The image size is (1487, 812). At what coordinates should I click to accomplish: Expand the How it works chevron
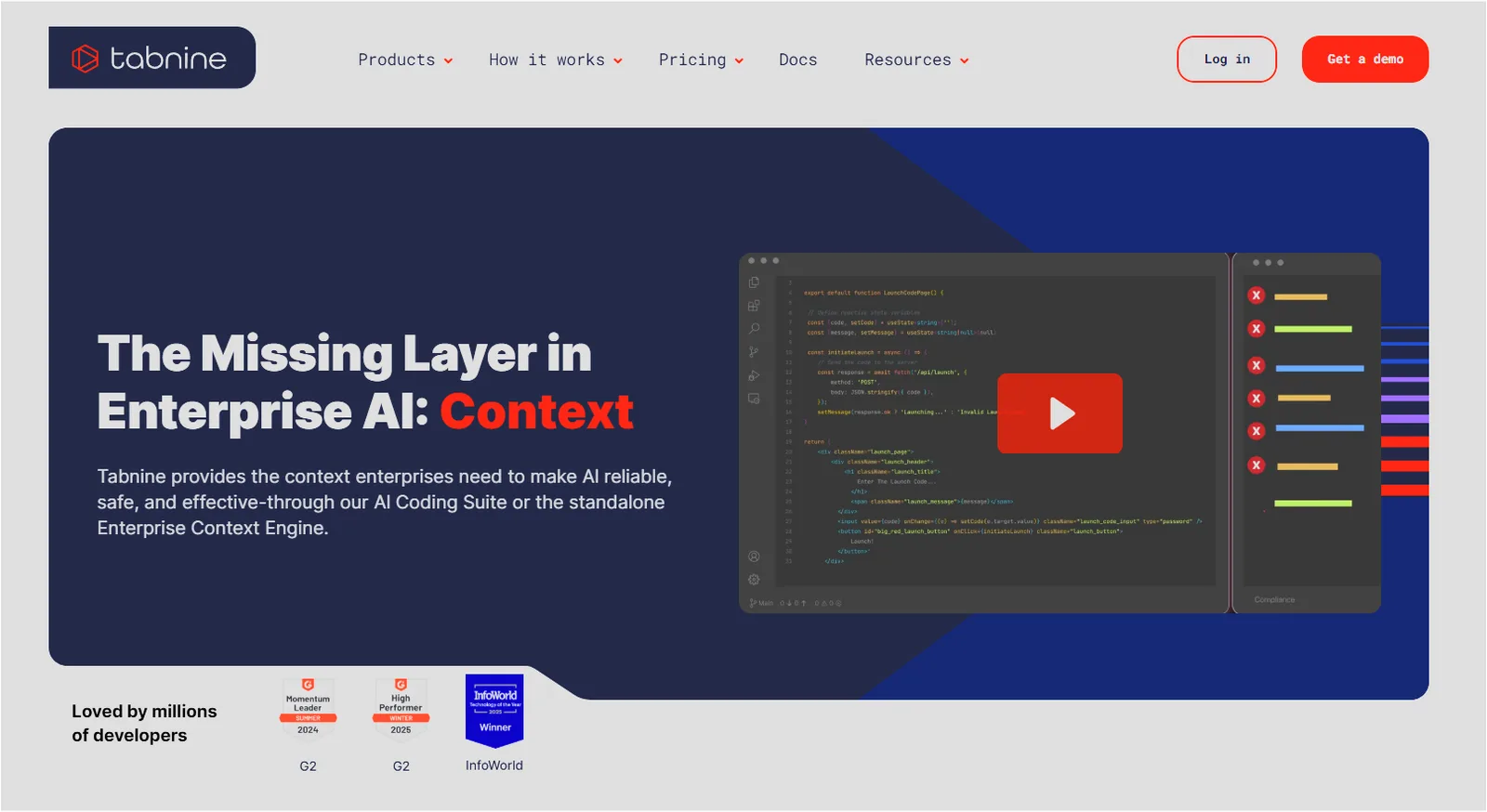pos(618,61)
